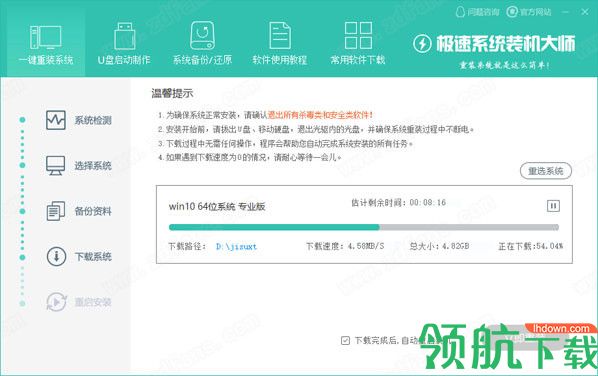The height and width of the screenshot is (376, 598).
Task: Click the lightning bolt logo icon
Action: click(x=422, y=44)
